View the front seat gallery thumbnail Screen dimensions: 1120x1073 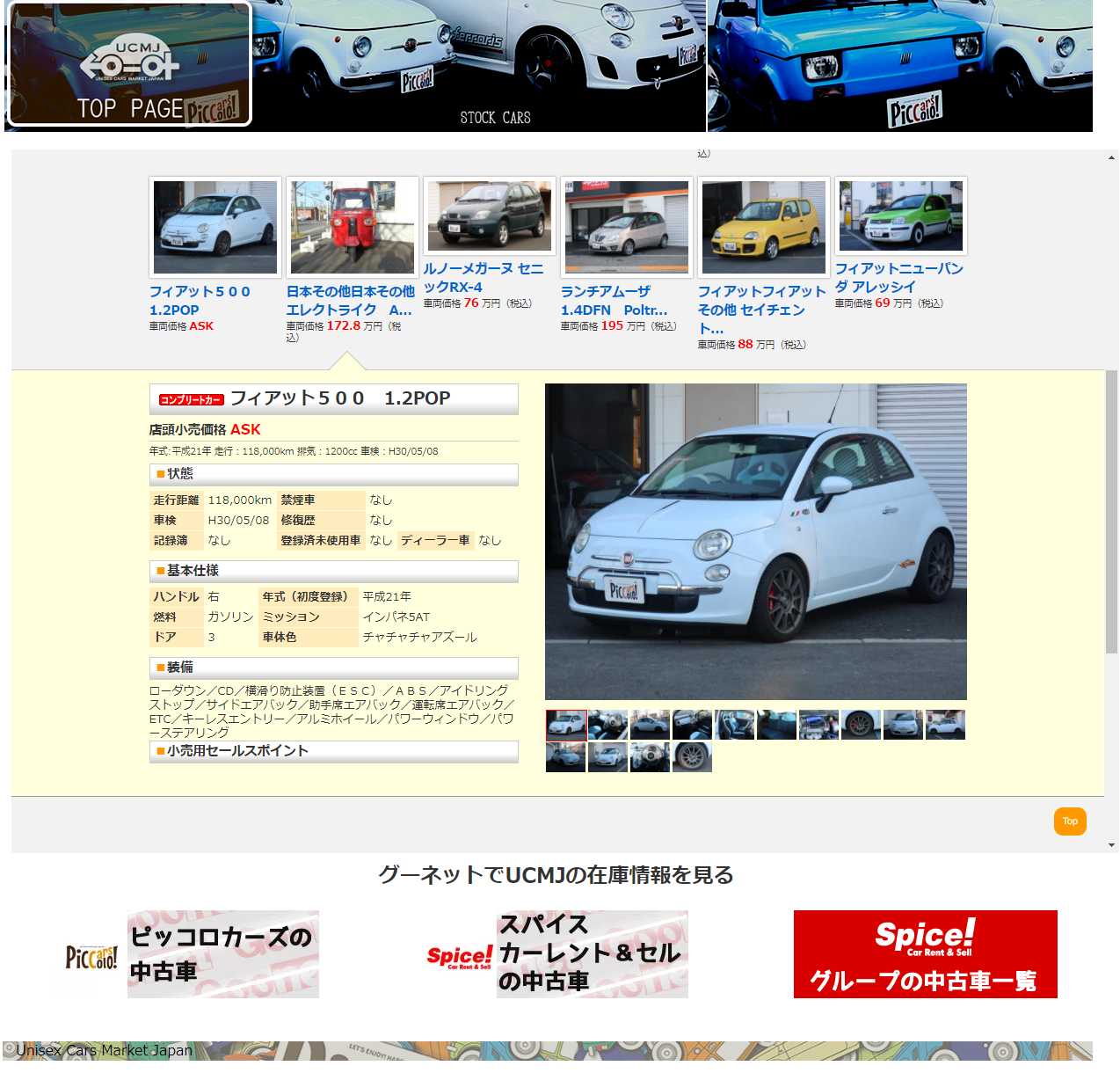(x=735, y=725)
